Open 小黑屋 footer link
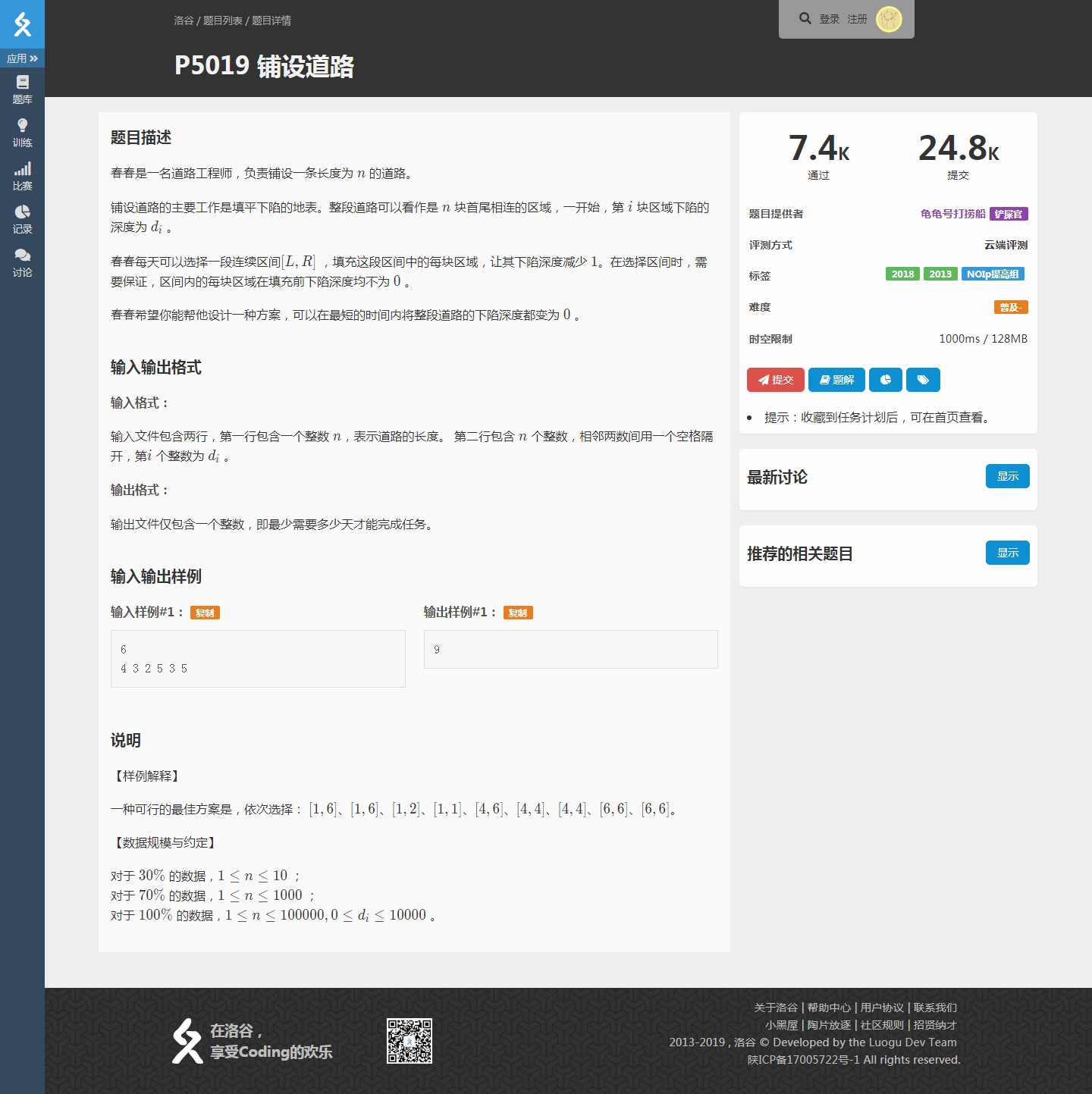This screenshot has width=1092, height=1094. pyautogui.click(x=781, y=1025)
